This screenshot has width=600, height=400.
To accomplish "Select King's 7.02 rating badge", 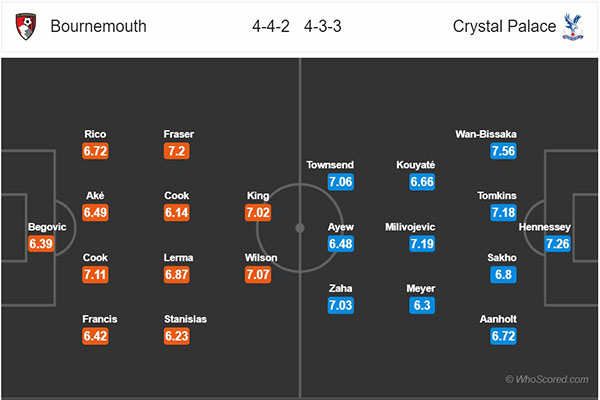I will [x=258, y=212].
